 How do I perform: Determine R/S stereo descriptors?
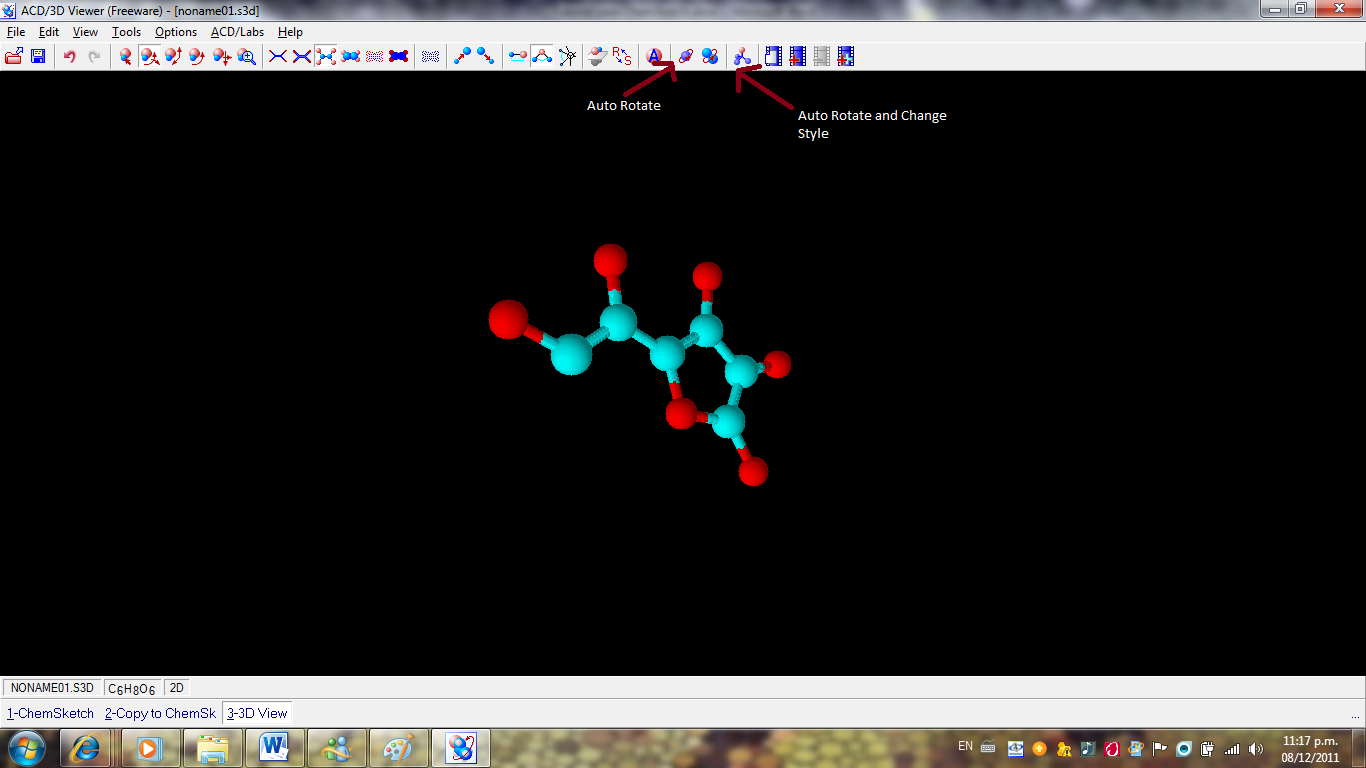pos(620,56)
